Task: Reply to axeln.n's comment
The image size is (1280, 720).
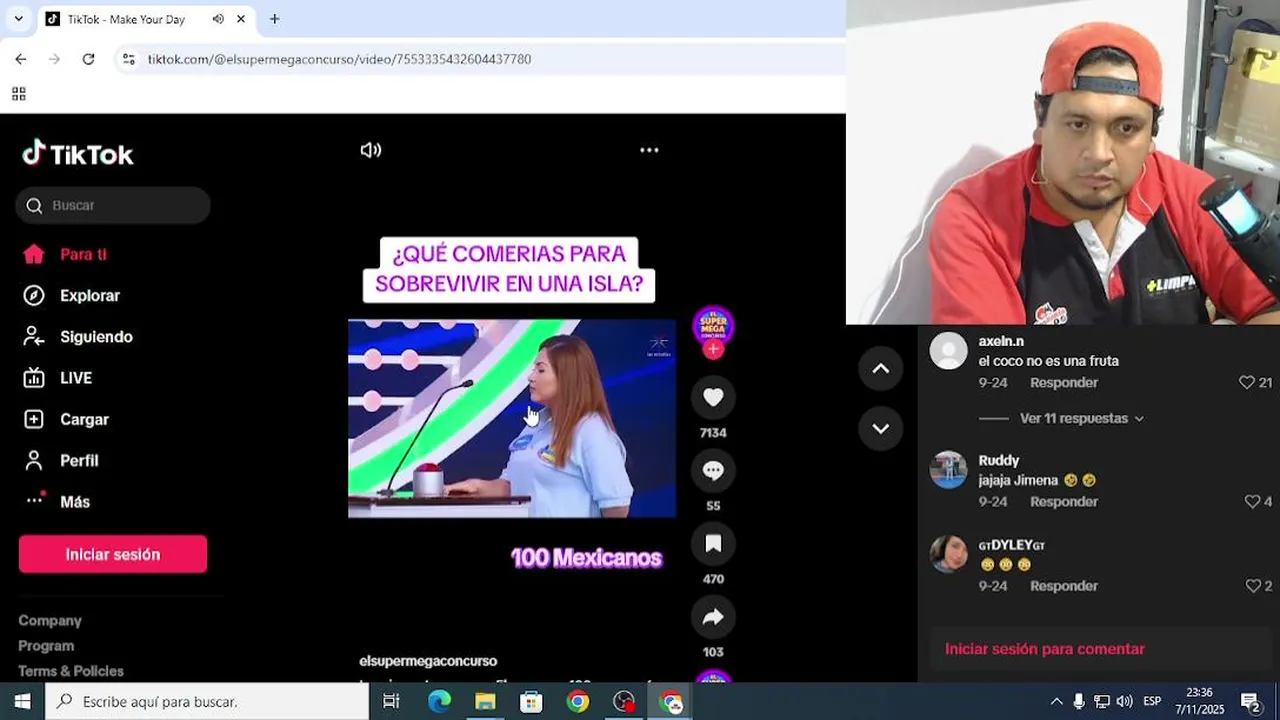Action: coord(1064,383)
